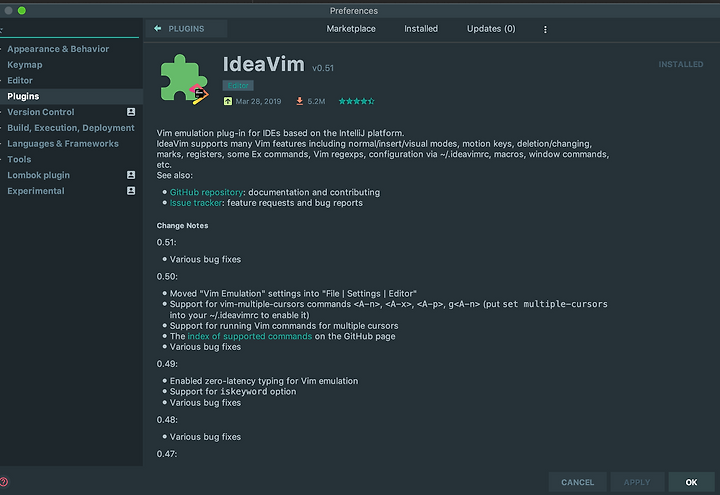Click the star rating of IdeaVim
The width and height of the screenshot is (720, 495).
tap(356, 101)
